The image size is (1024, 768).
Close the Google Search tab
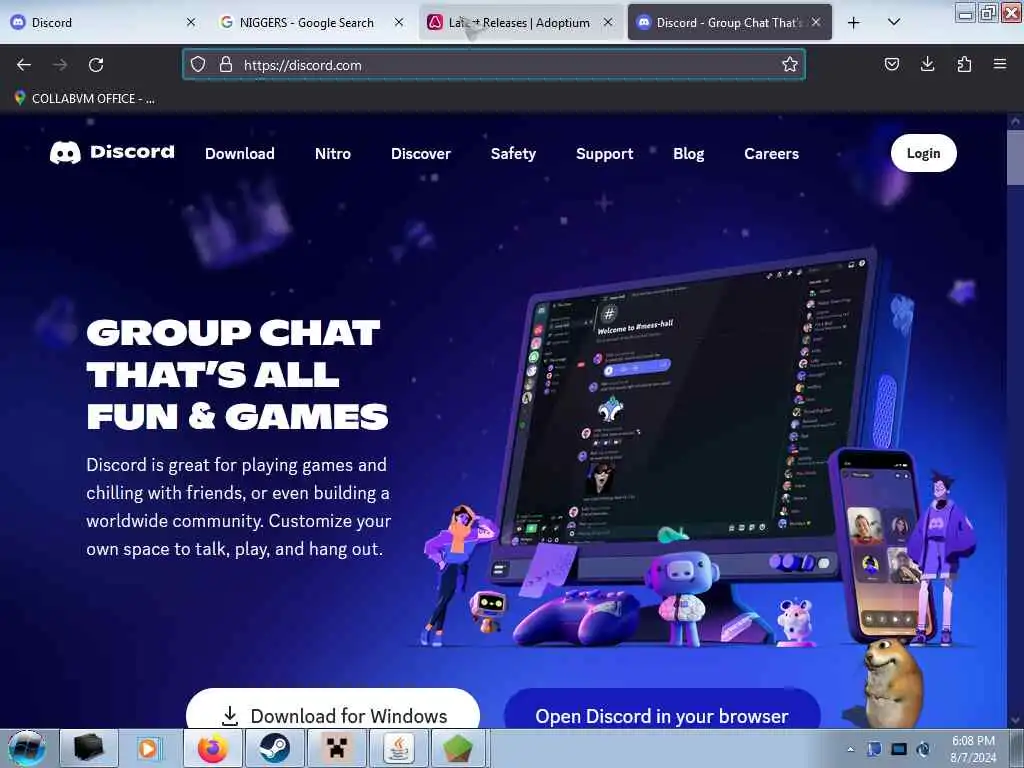click(399, 22)
